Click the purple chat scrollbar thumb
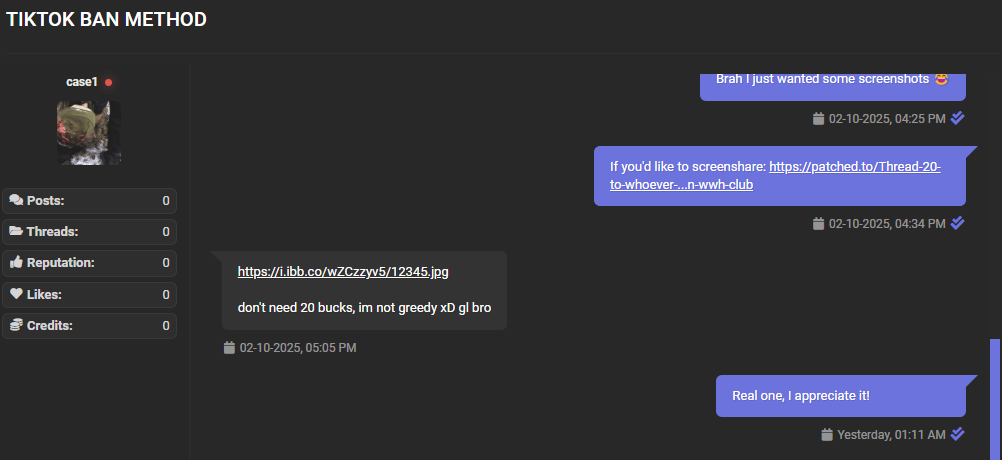Screen dimensions: 1002x460 pyautogui.click(x=994, y=399)
